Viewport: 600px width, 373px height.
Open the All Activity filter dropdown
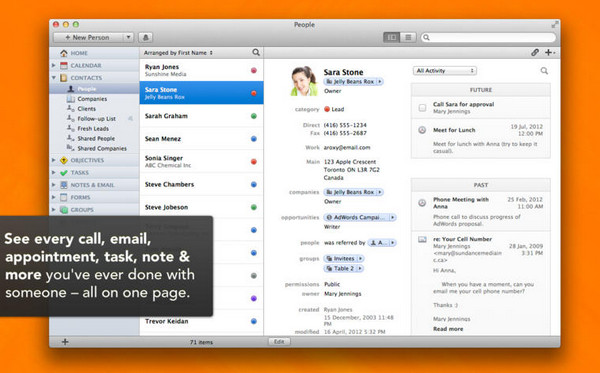(x=445, y=70)
